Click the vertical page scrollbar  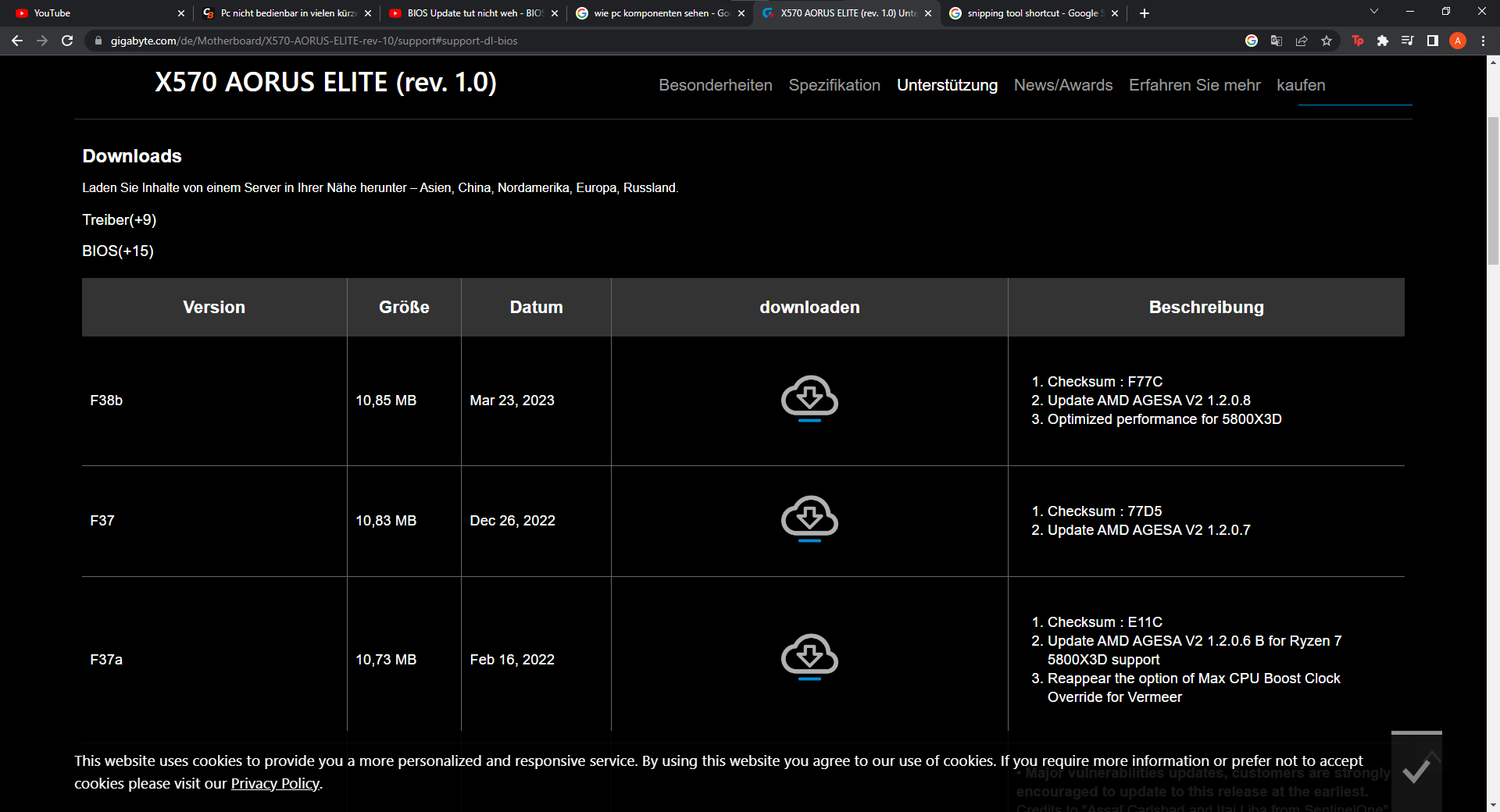(1493, 191)
